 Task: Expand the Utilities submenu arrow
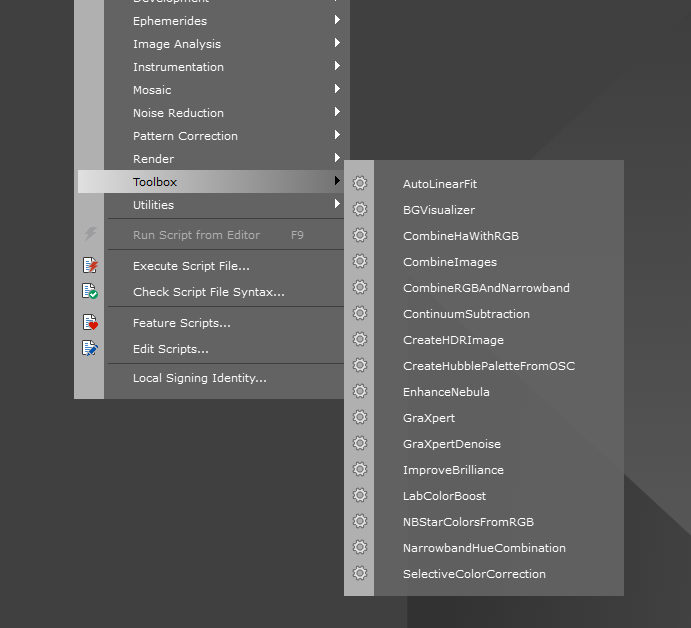[337, 204]
